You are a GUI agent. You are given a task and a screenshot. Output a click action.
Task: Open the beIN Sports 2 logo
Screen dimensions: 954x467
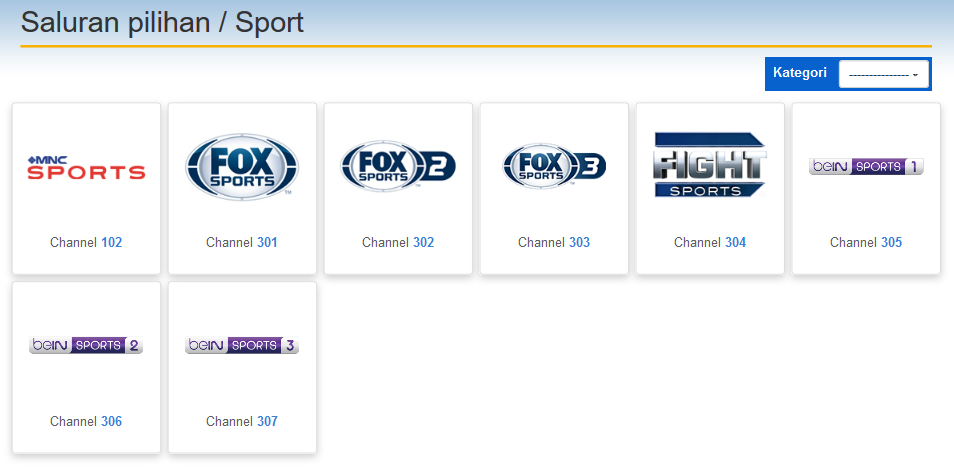86,345
